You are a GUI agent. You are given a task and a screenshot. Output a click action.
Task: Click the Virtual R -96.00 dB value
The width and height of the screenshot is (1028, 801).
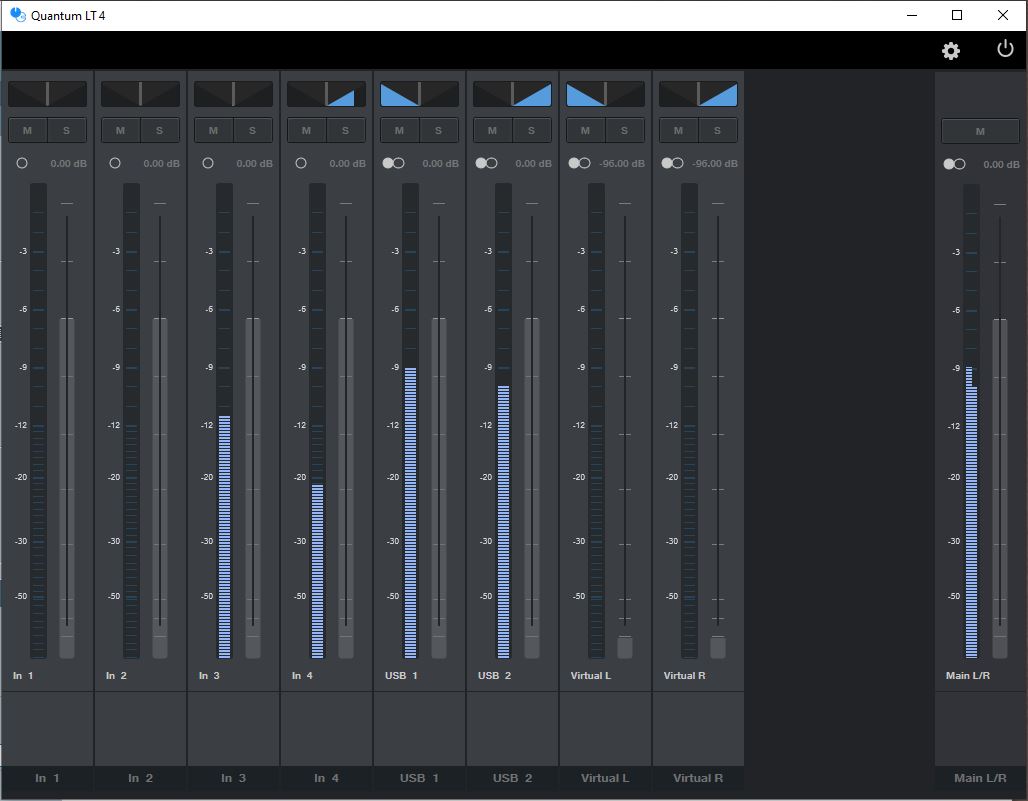[715, 163]
